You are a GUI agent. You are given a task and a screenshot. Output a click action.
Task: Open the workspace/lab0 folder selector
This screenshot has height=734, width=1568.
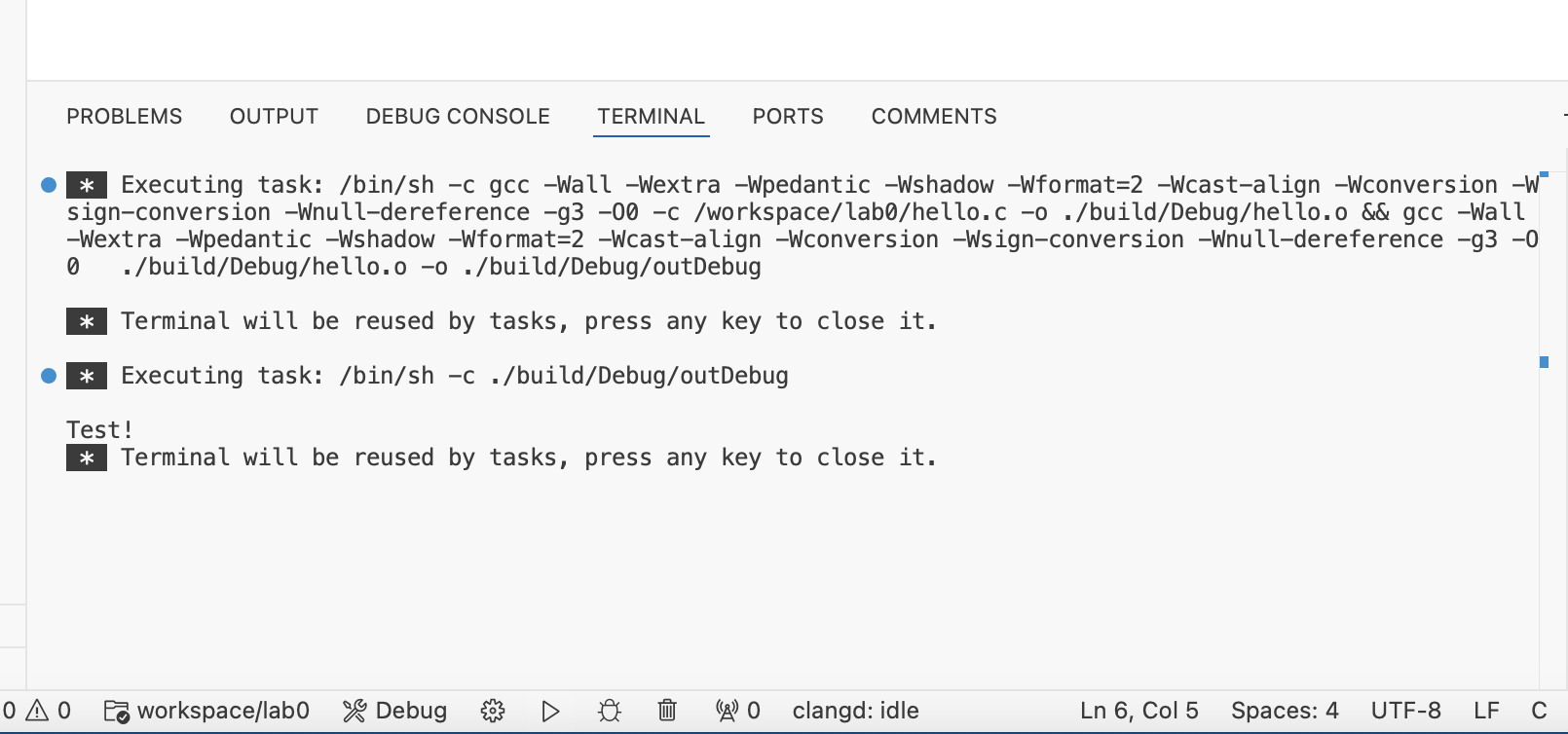tap(206, 711)
